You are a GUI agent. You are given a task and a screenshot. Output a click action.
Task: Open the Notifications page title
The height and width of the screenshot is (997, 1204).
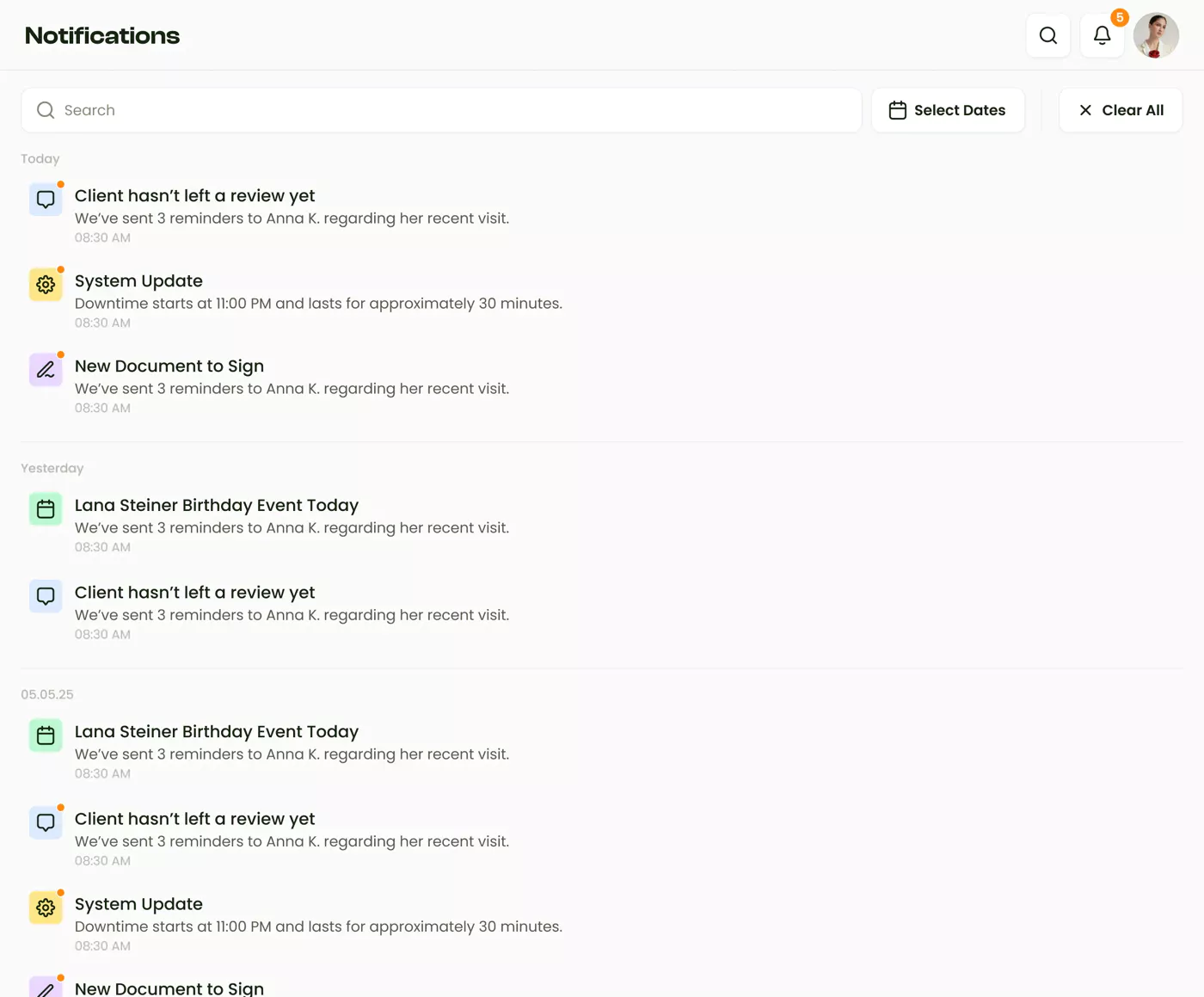[x=101, y=35]
